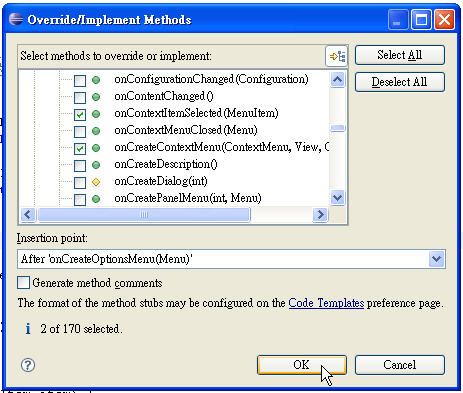This screenshot has width=463, height=393.
Task: Click yellow diamond beside onCreateDialog(int)
Action: (96, 182)
